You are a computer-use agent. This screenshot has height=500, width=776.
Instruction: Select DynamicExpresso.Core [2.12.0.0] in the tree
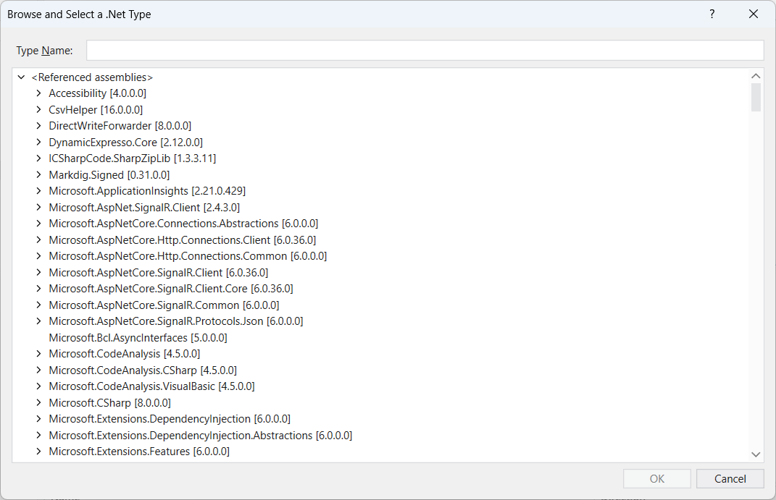[126, 142]
